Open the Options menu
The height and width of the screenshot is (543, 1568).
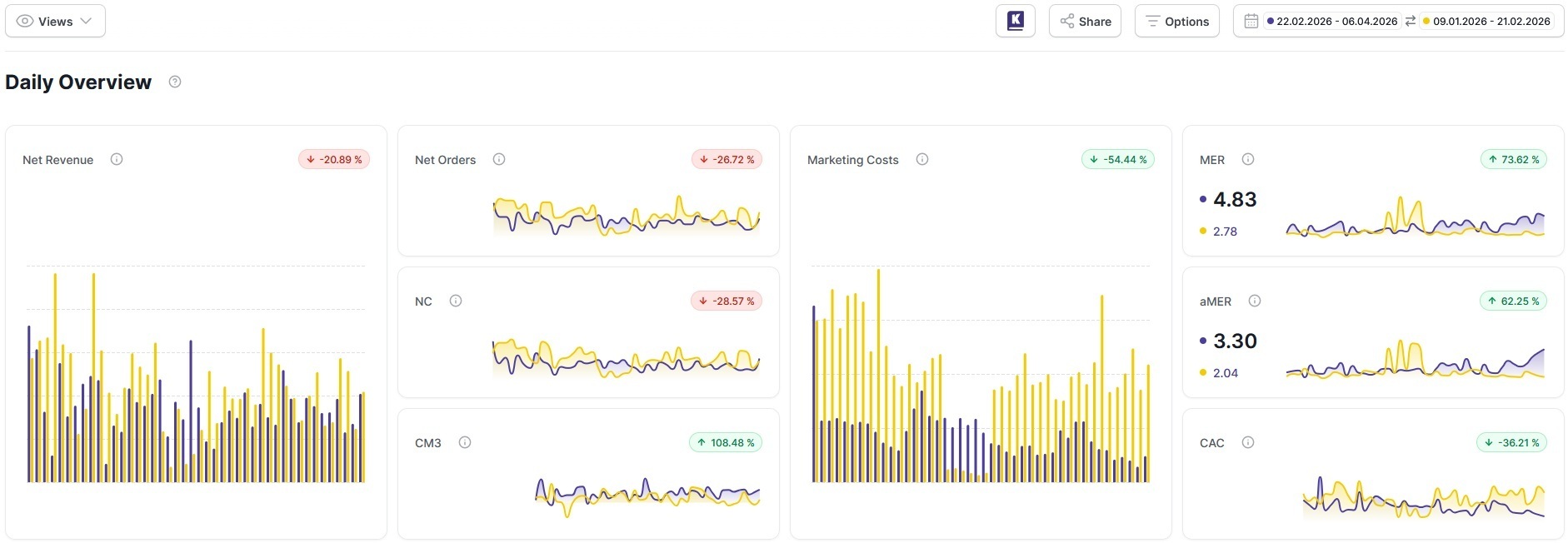point(1176,21)
